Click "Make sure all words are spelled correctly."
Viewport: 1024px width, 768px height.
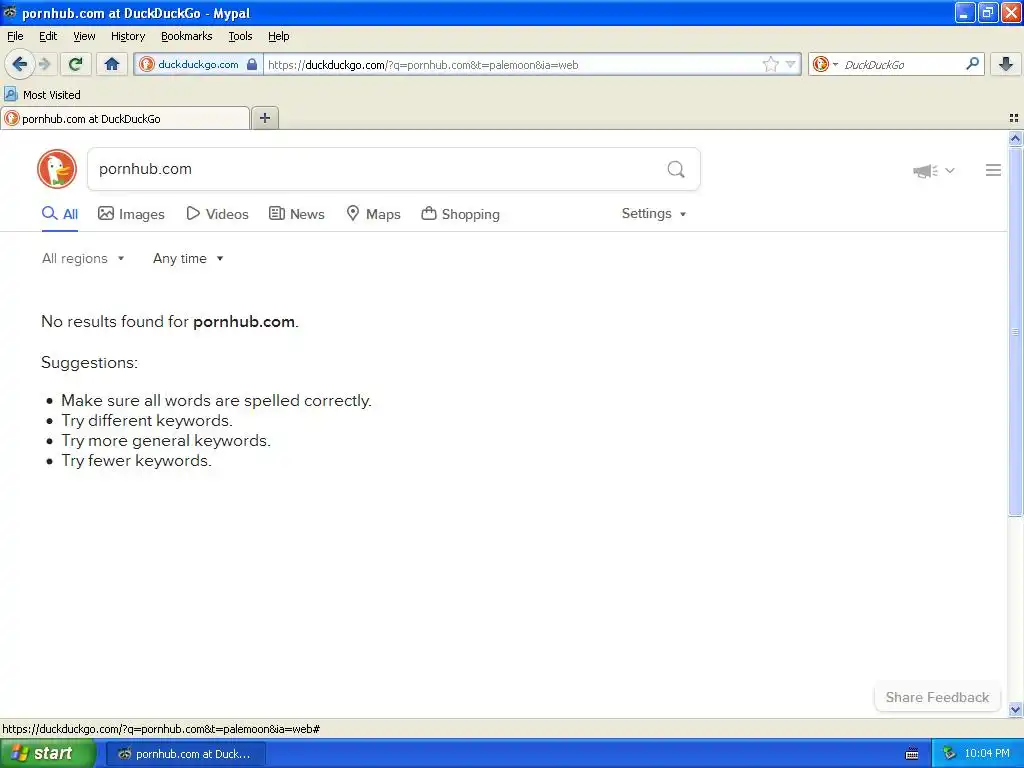tap(216, 401)
